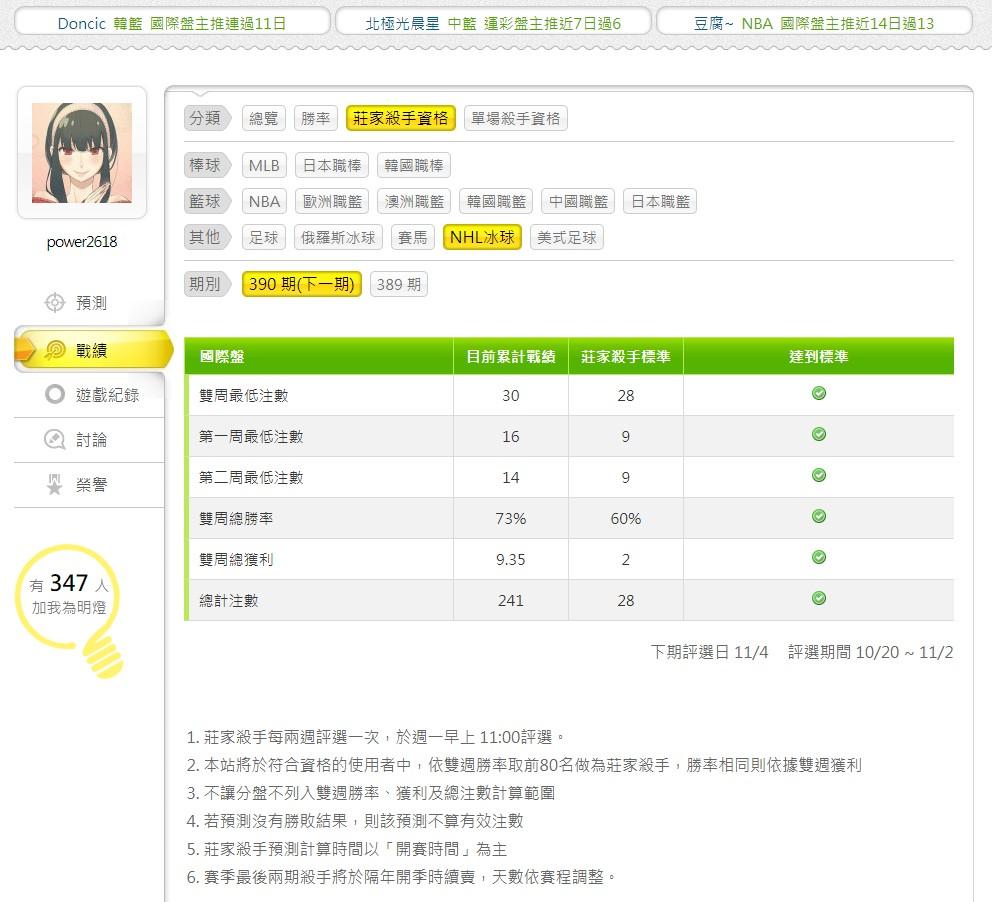Choose the 韓國職籃 filter
This screenshot has height=902, width=992.
[496, 202]
